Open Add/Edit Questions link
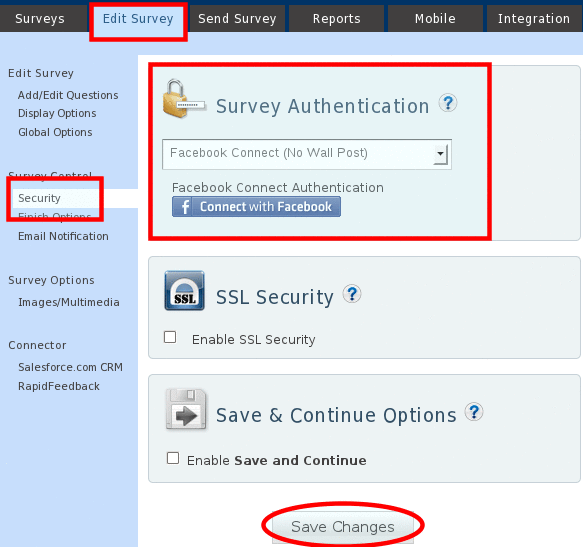Image resolution: width=583 pixels, height=547 pixels. click(68, 95)
